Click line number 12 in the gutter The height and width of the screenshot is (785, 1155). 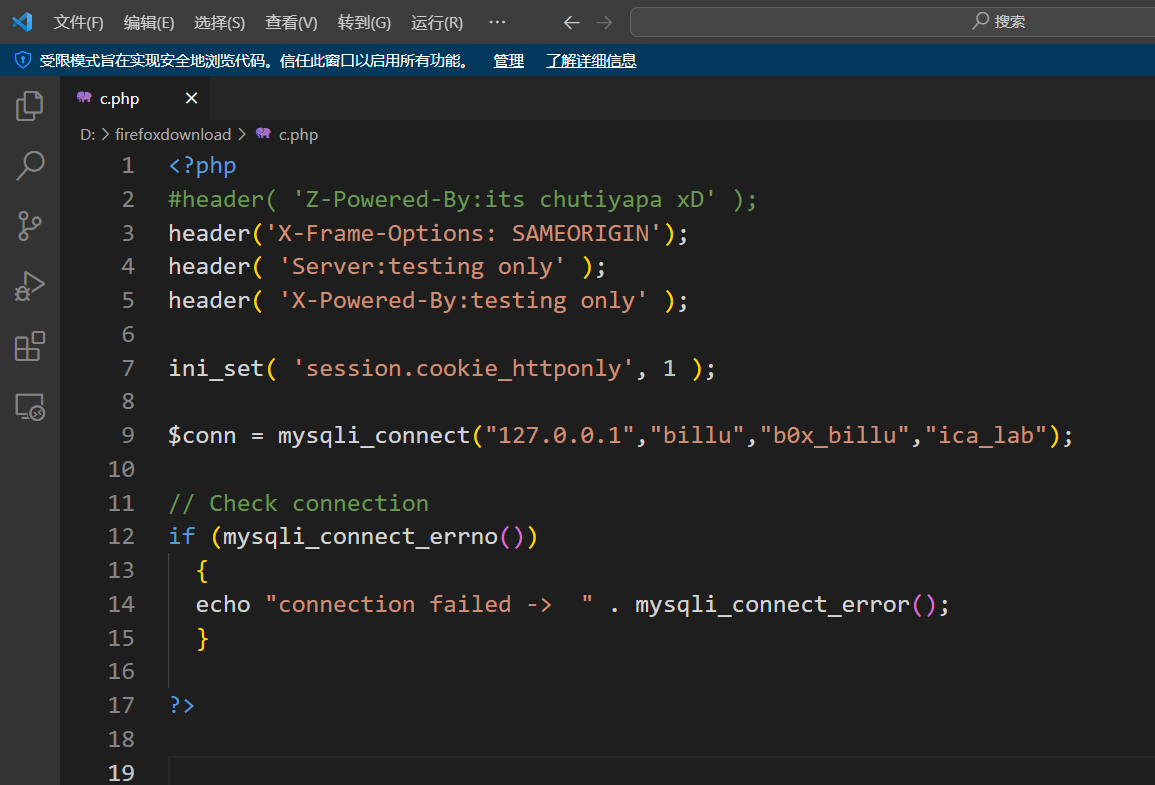(x=122, y=536)
